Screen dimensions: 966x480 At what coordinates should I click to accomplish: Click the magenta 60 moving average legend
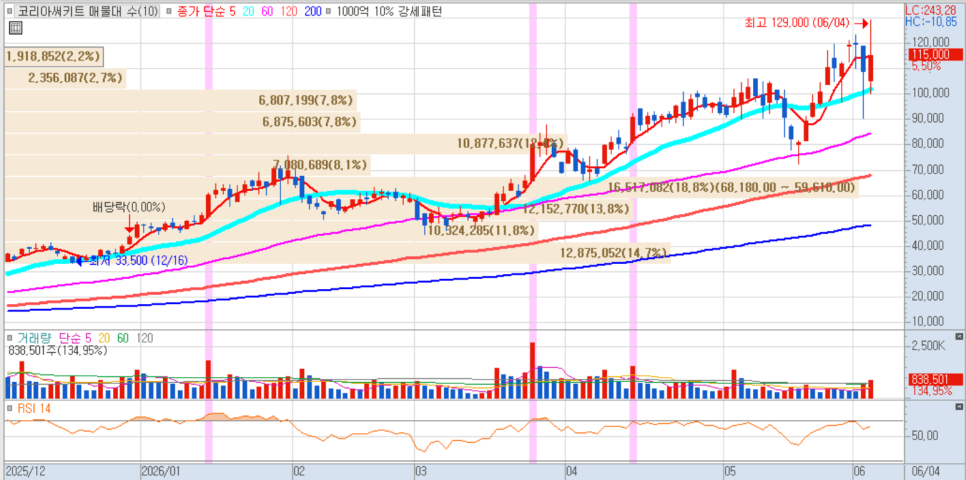coord(268,11)
